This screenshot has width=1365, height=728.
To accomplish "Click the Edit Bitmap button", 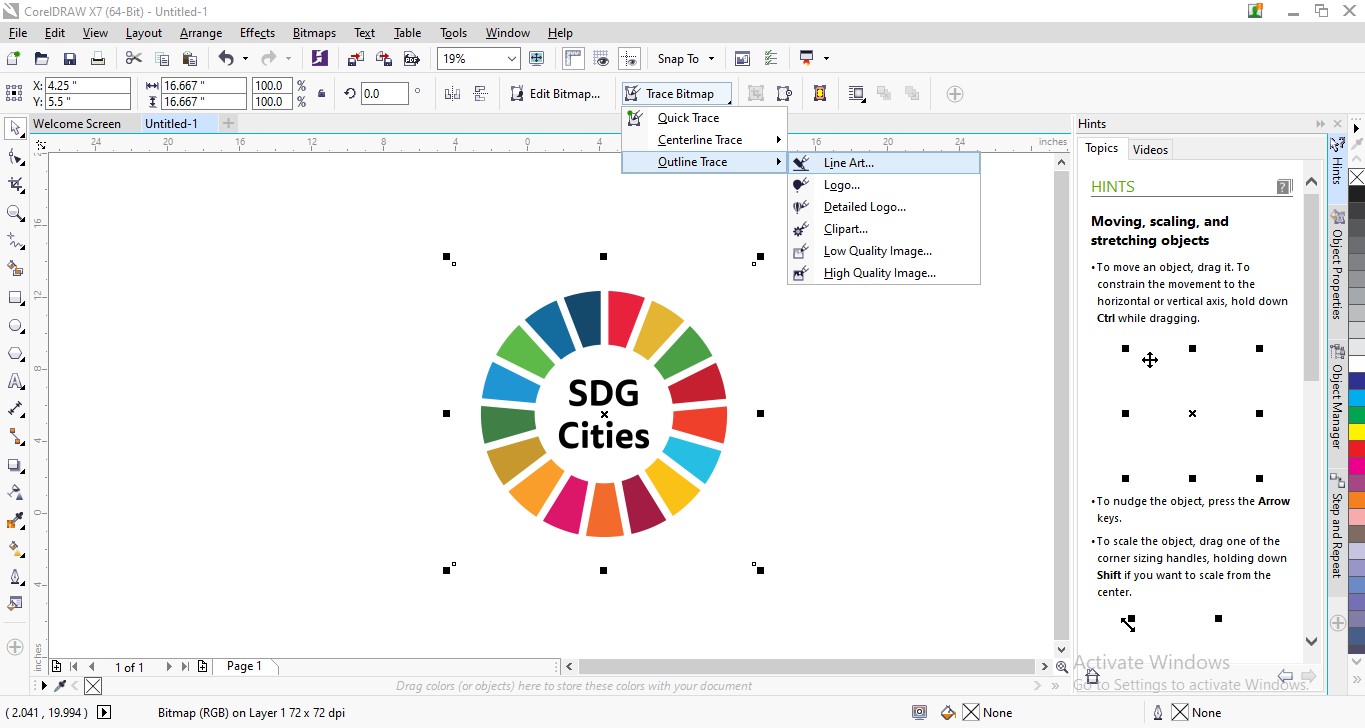I will [555, 94].
